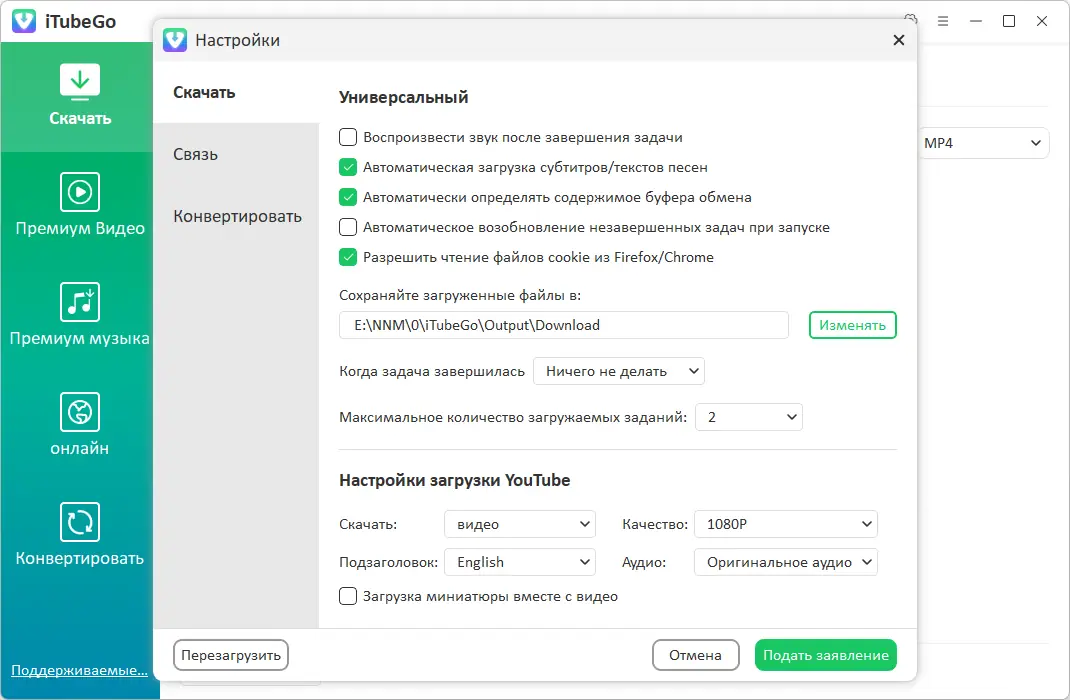Click the Подать заявление button
Screen dimensions: 1070x700
point(826,655)
